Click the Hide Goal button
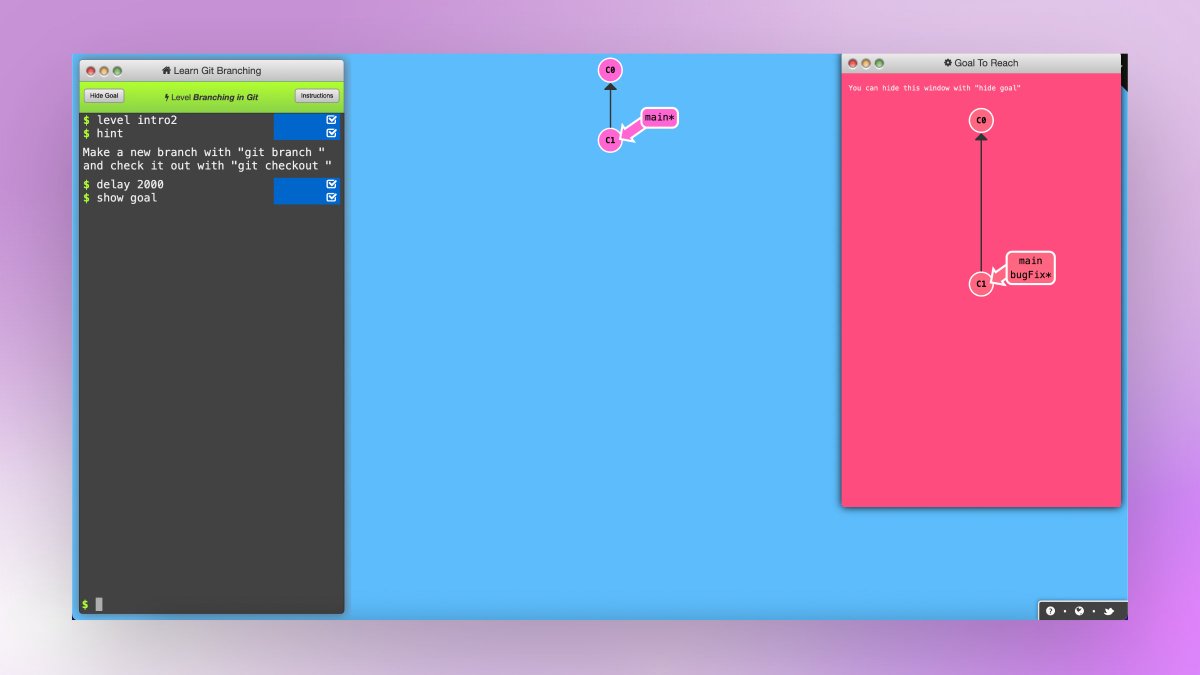Viewport: 1200px width, 675px height. click(x=104, y=96)
